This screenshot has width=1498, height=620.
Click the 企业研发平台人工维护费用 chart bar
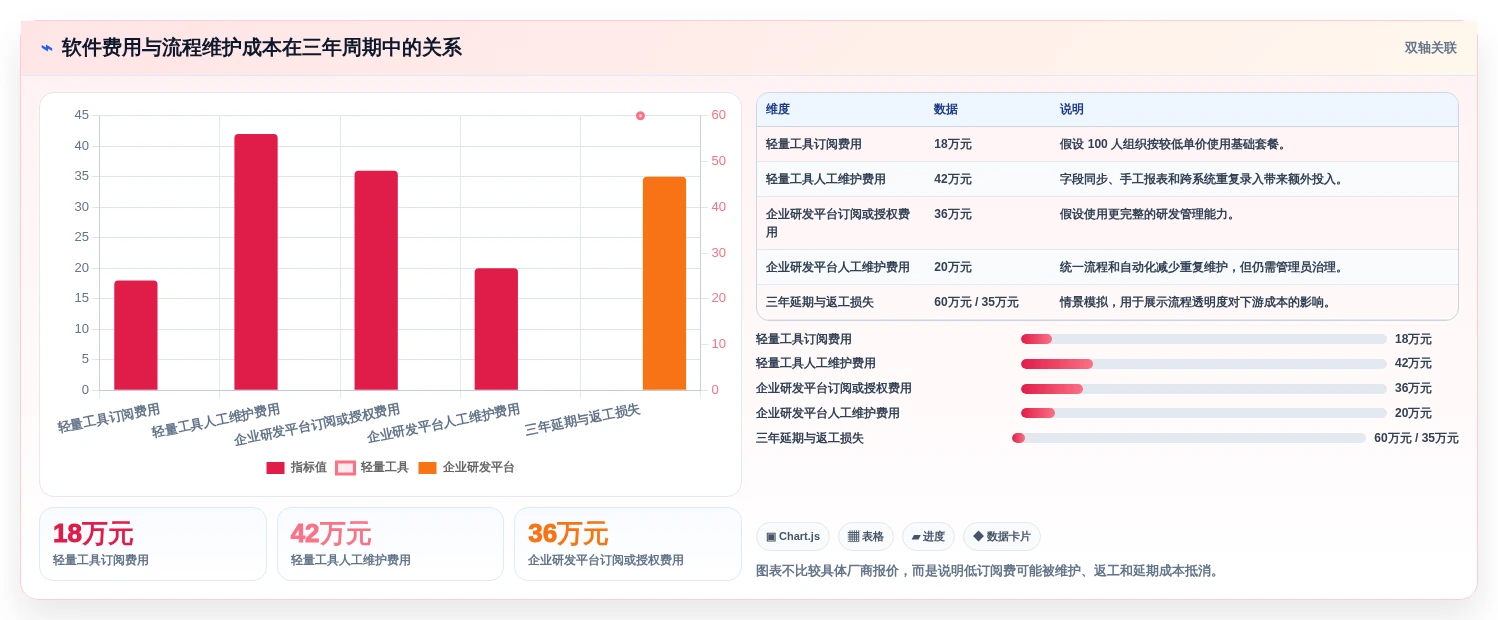coord(496,329)
